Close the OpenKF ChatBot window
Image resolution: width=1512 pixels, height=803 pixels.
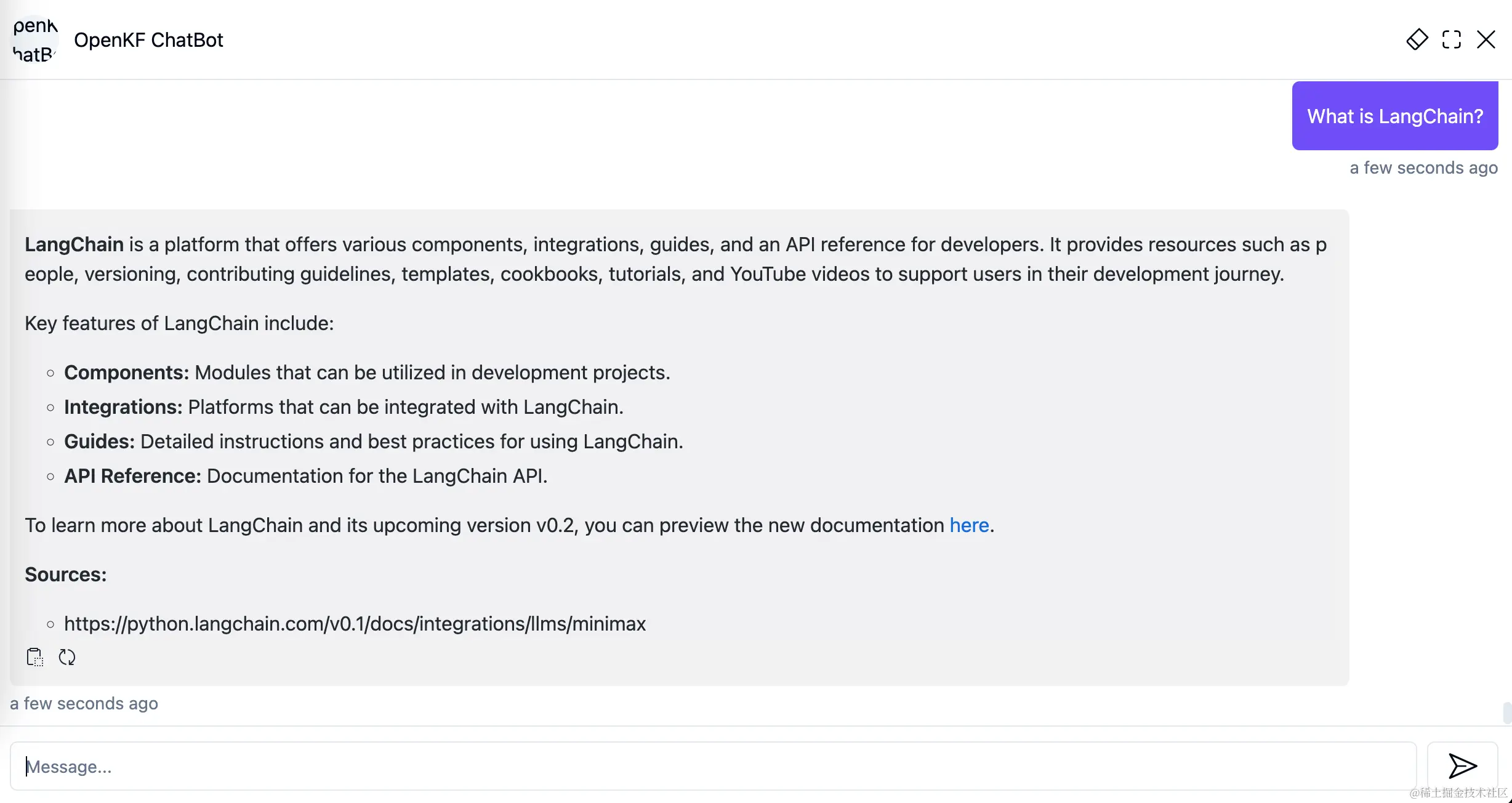(x=1486, y=39)
